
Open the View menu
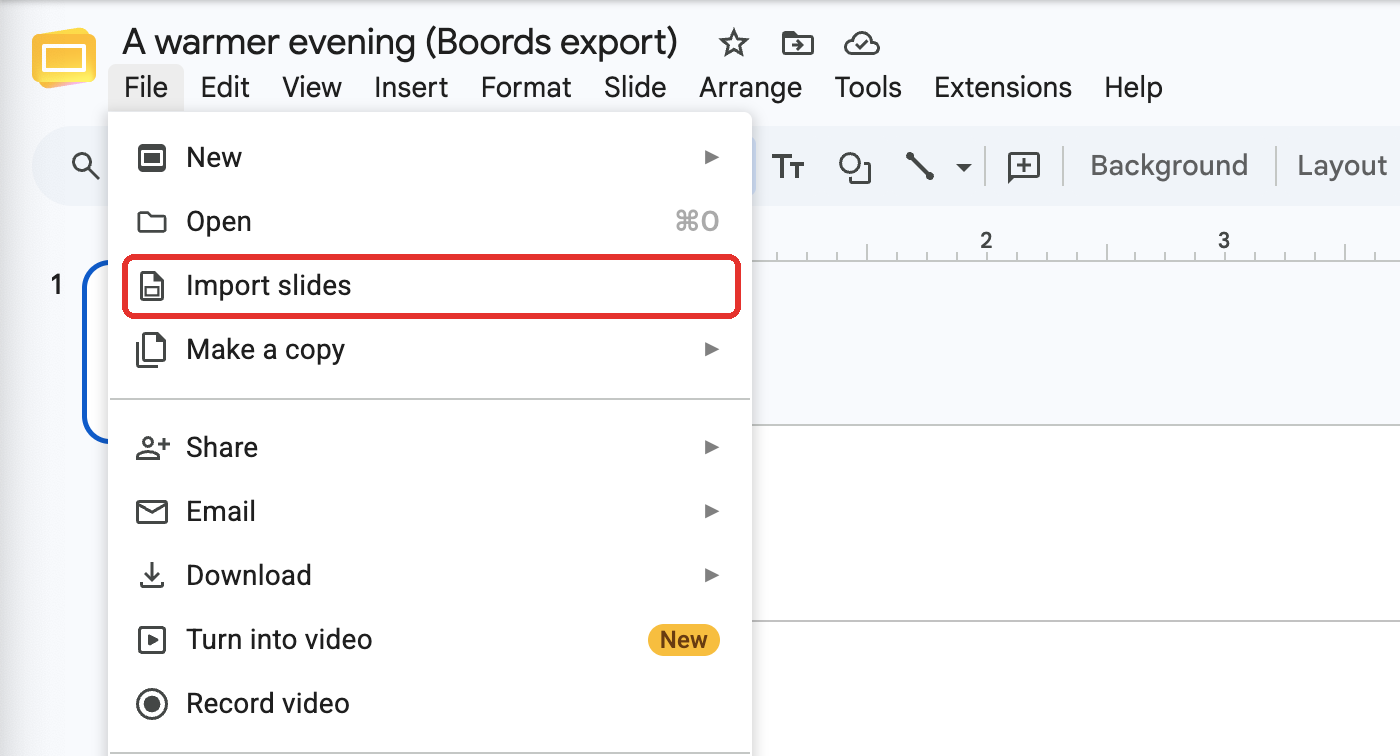point(312,87)
